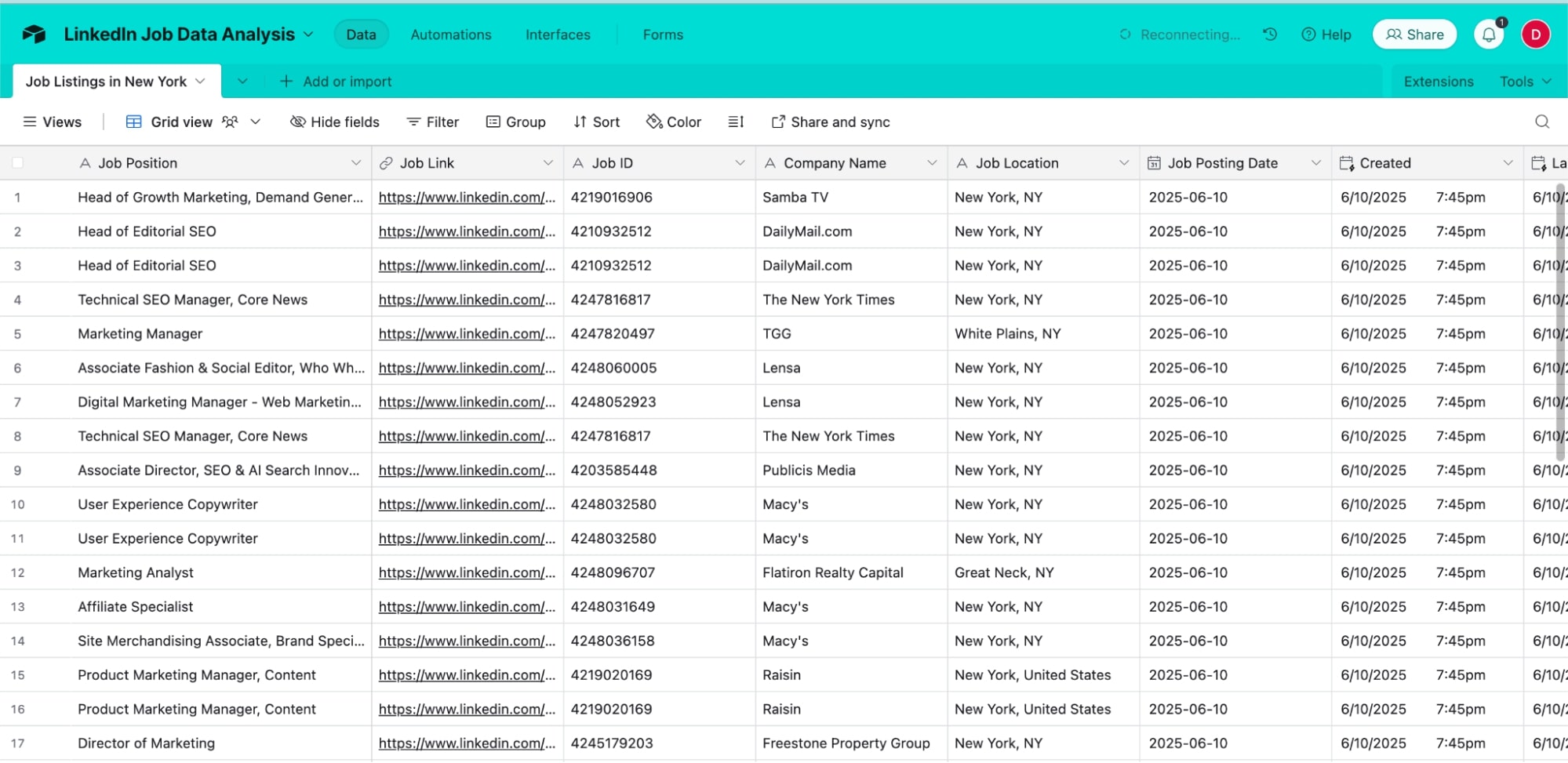Open LinkedIn link for Publicis Media row

[467, 471]
